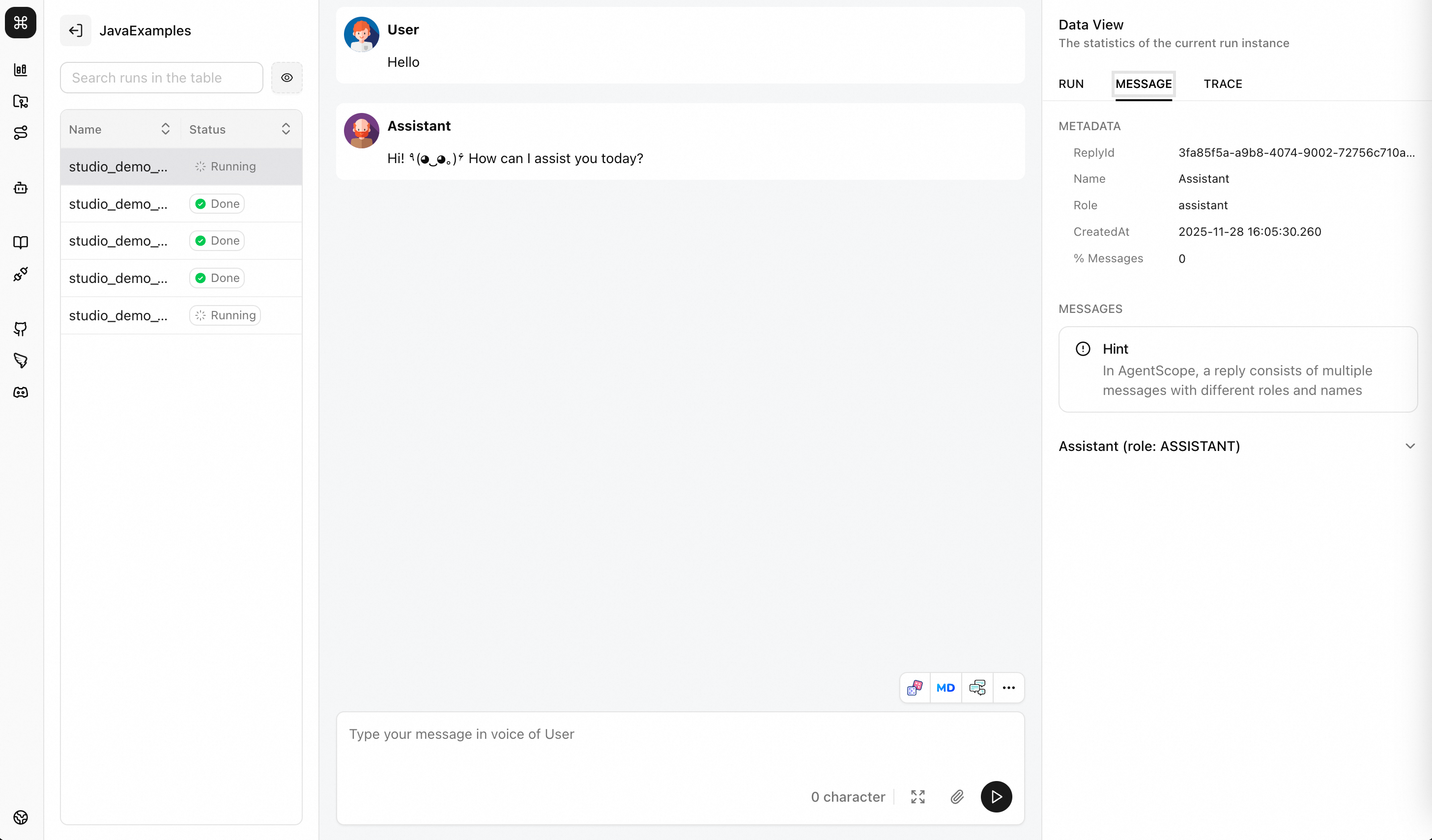Click the dice emoji icon above the message box
Image resolution: width=1432 pixels, height=840 pixels.
tap(915, 687)
